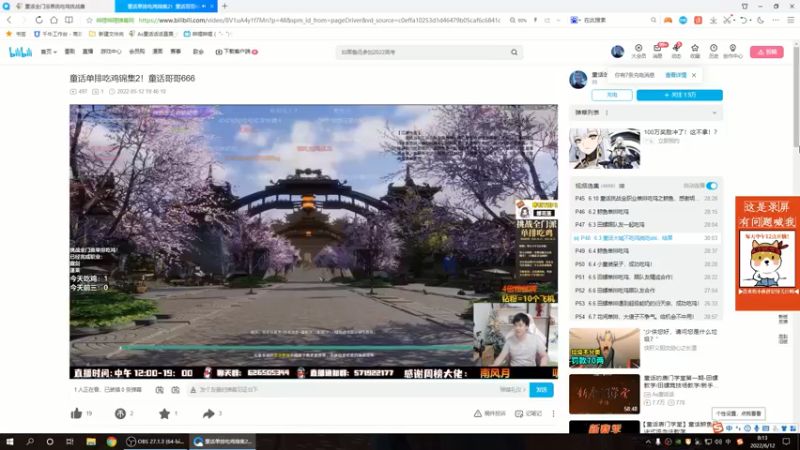Click the pink 投稿 upload button
The image size is (800, 450).
(x=766, y=52)
